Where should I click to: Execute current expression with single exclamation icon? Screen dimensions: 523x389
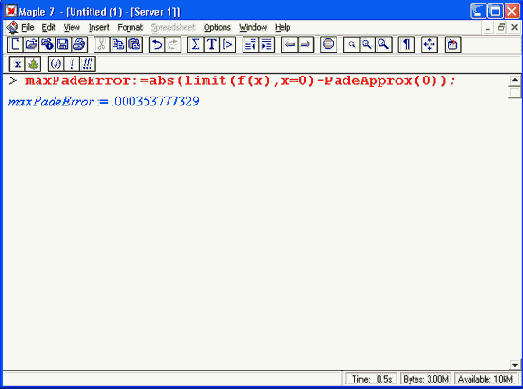pyautogui.click(x=72, y=64)
